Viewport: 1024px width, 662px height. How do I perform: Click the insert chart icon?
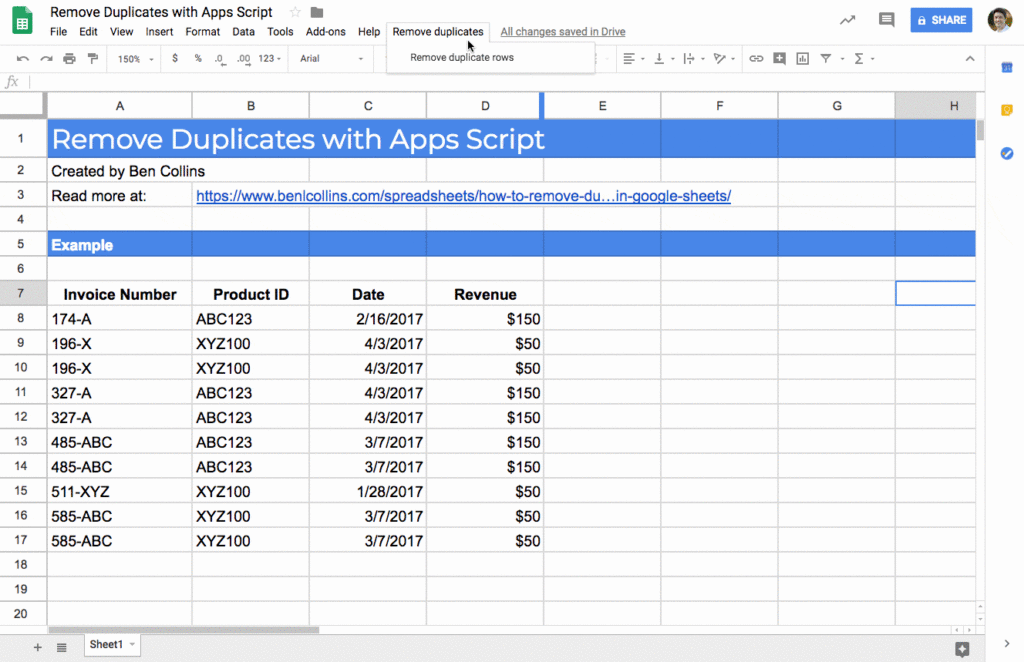(802, 59)
